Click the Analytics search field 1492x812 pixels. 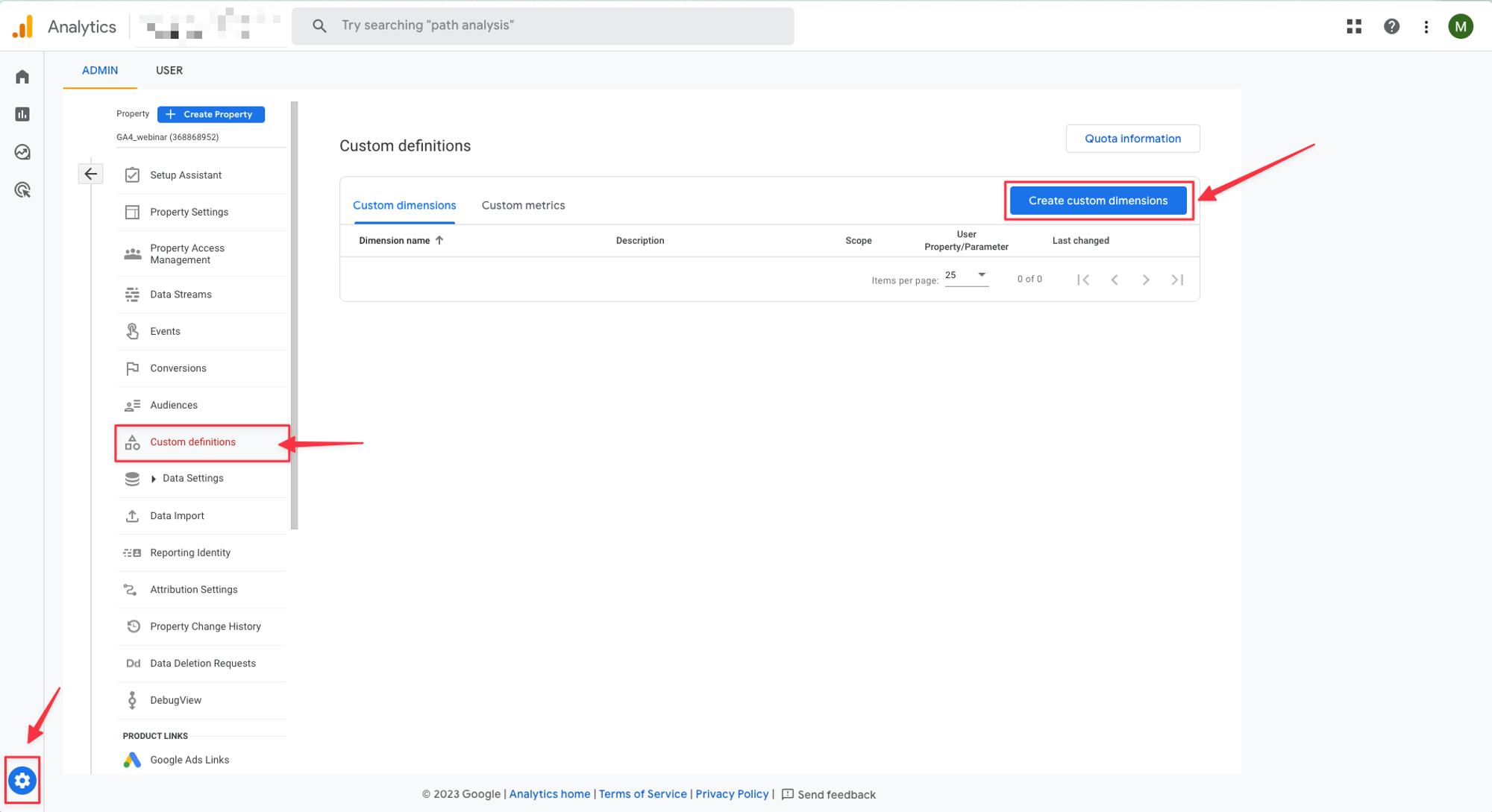tap(542, 26)
